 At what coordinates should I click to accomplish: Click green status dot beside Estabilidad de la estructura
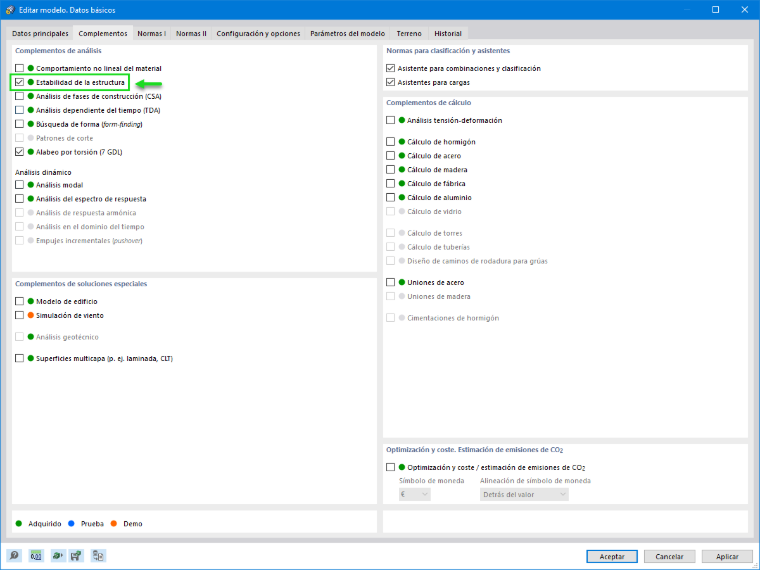tap(31, 82)
